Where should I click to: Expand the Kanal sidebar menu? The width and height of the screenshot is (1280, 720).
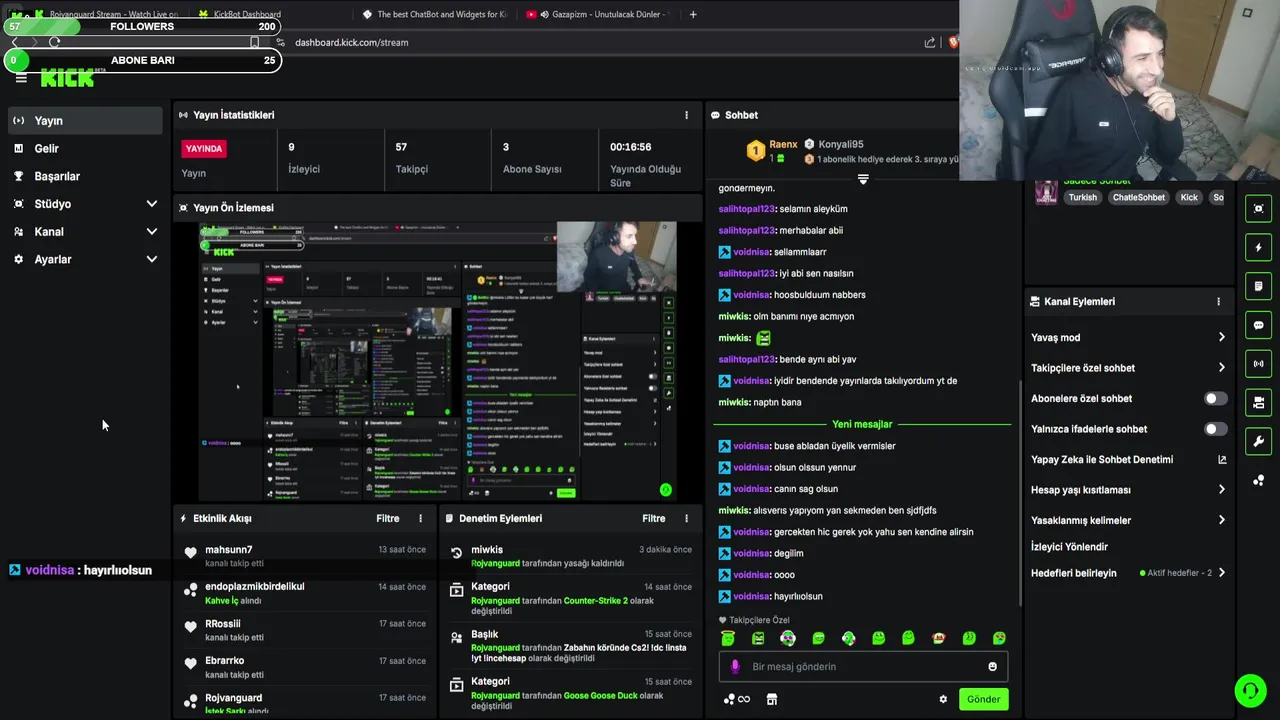(x=85, y=232)
